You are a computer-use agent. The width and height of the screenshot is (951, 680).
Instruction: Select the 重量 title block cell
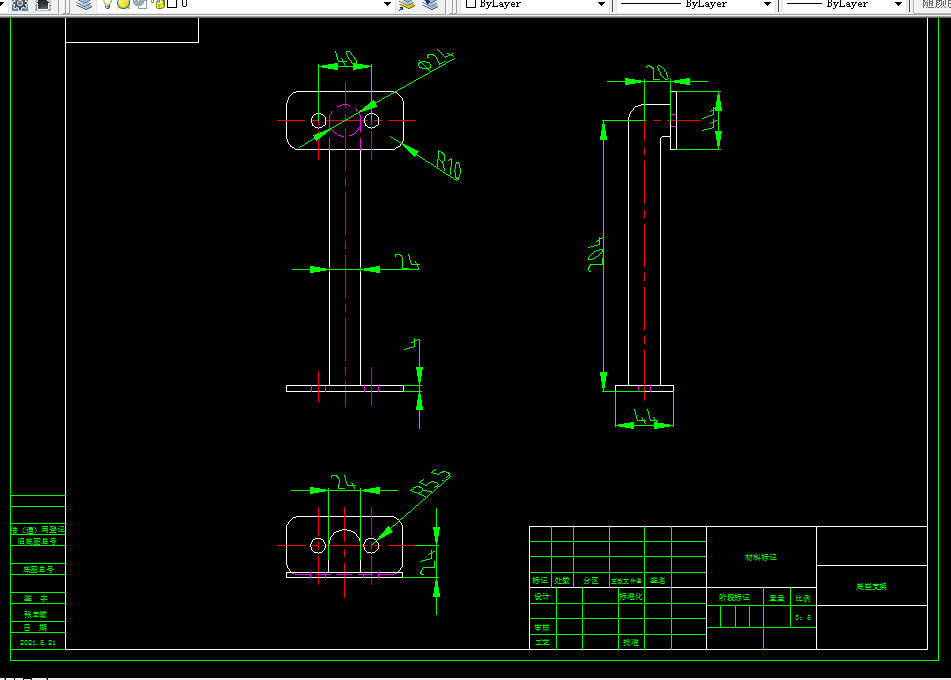[777, 598]
